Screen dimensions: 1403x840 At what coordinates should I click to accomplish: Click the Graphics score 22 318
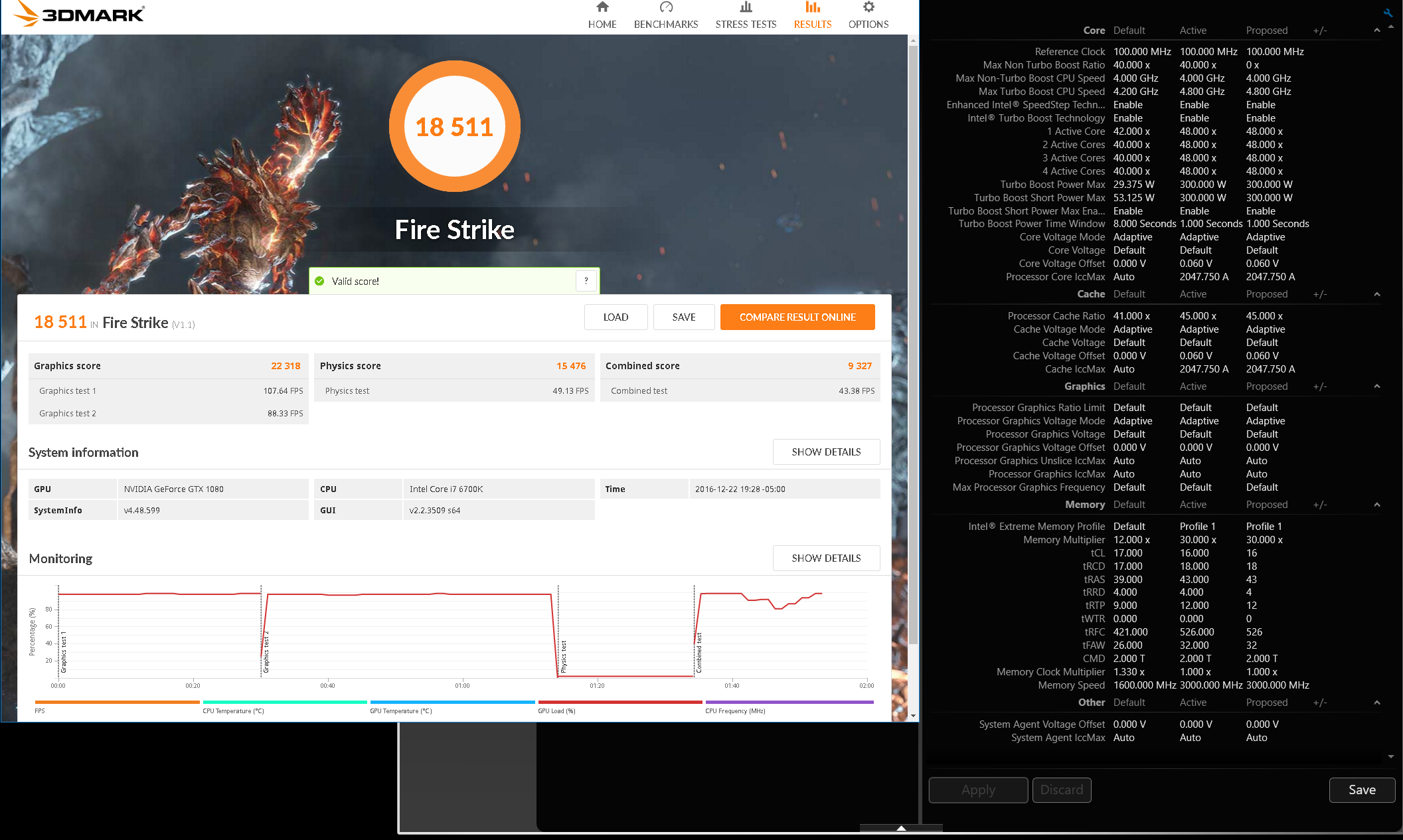(x=286, y=366)
